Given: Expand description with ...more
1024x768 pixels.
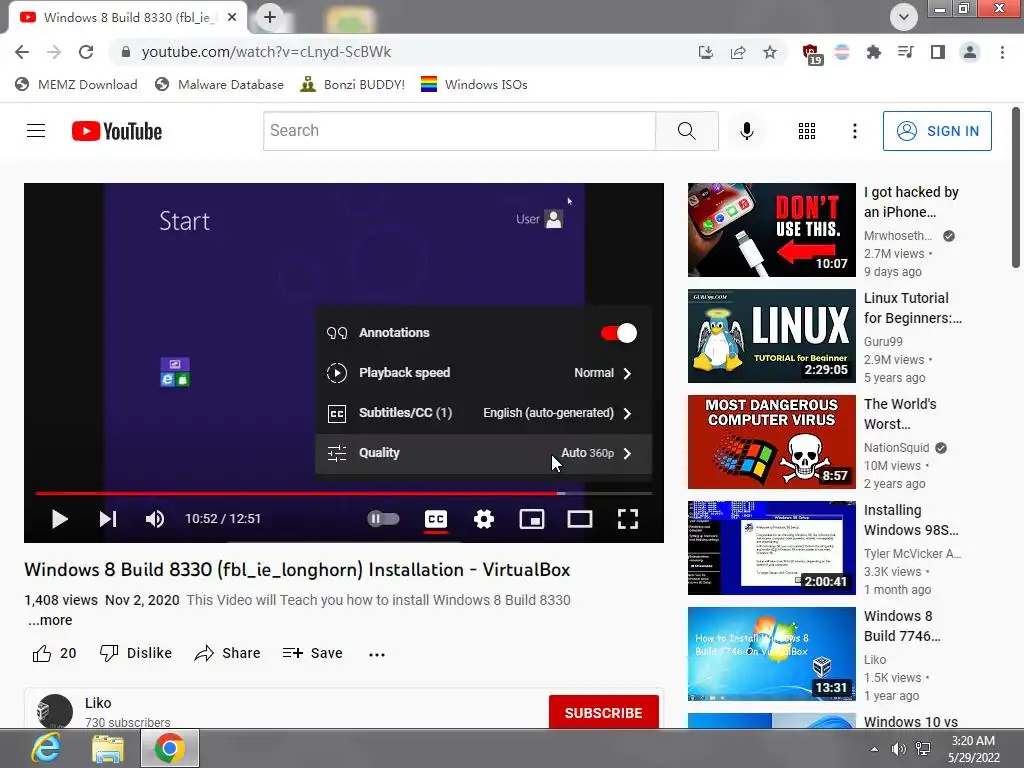Looking at the screenshot, I should pos(50,620).
